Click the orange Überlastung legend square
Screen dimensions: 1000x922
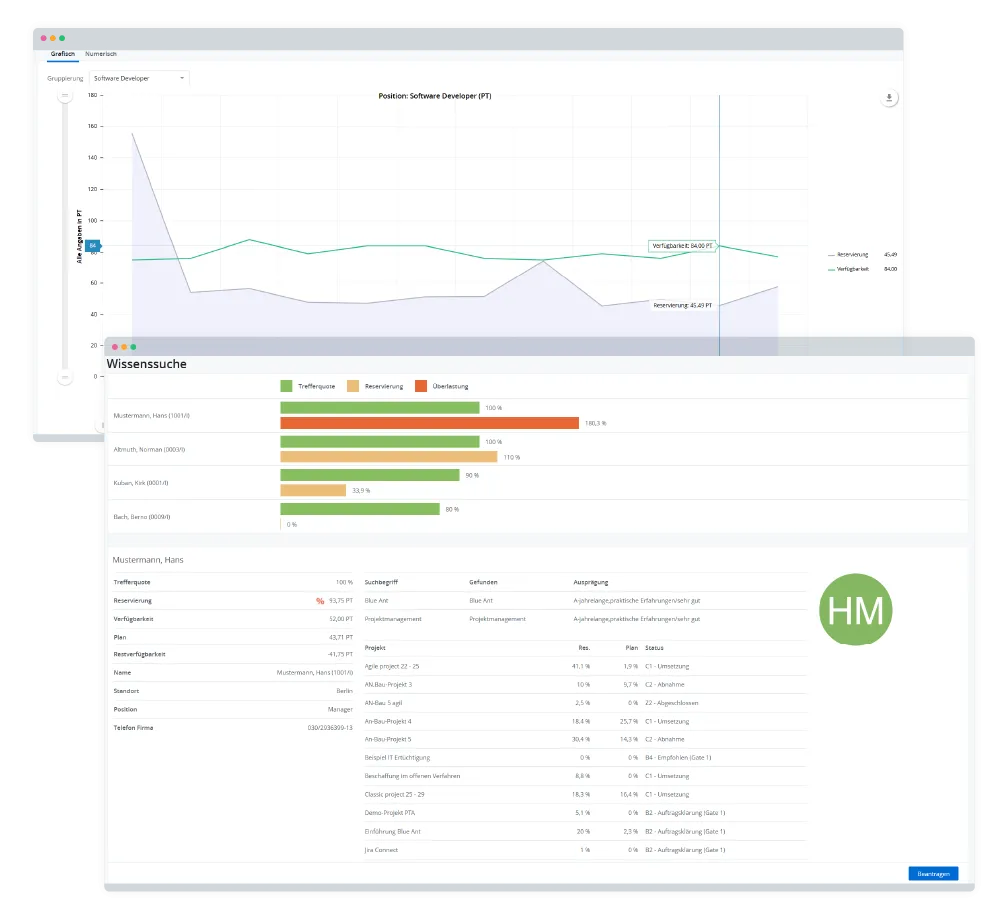point(420,386)
